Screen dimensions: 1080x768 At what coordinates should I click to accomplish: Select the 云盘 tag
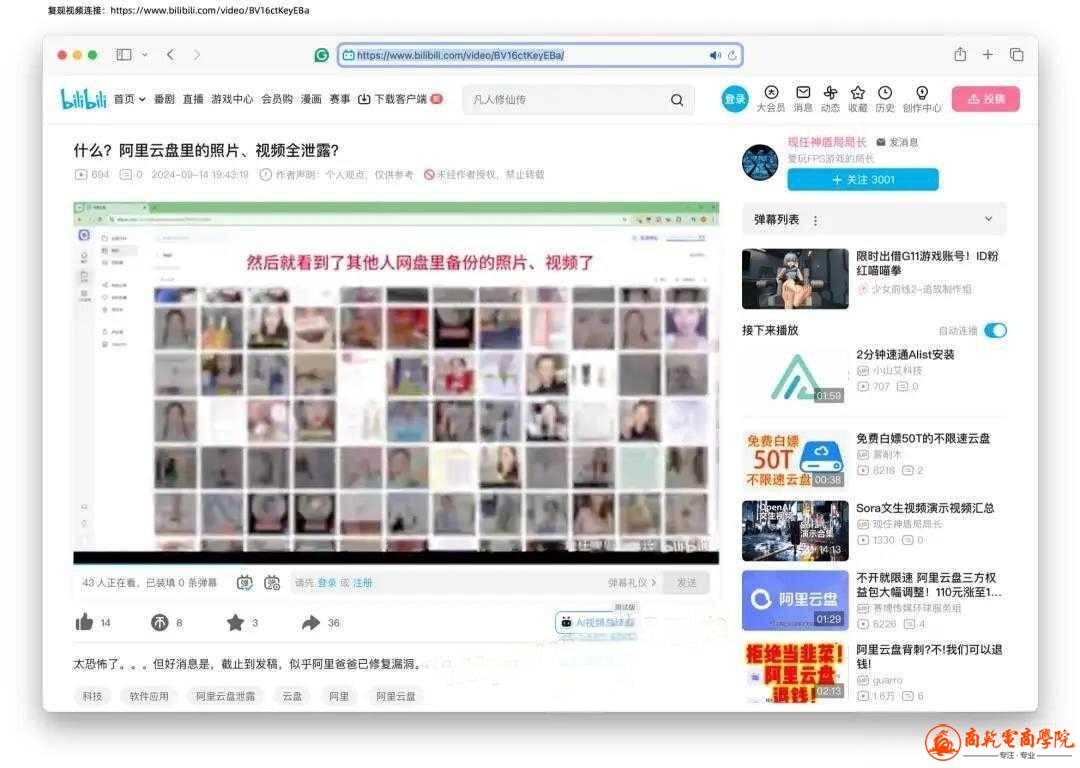(292, 696)
